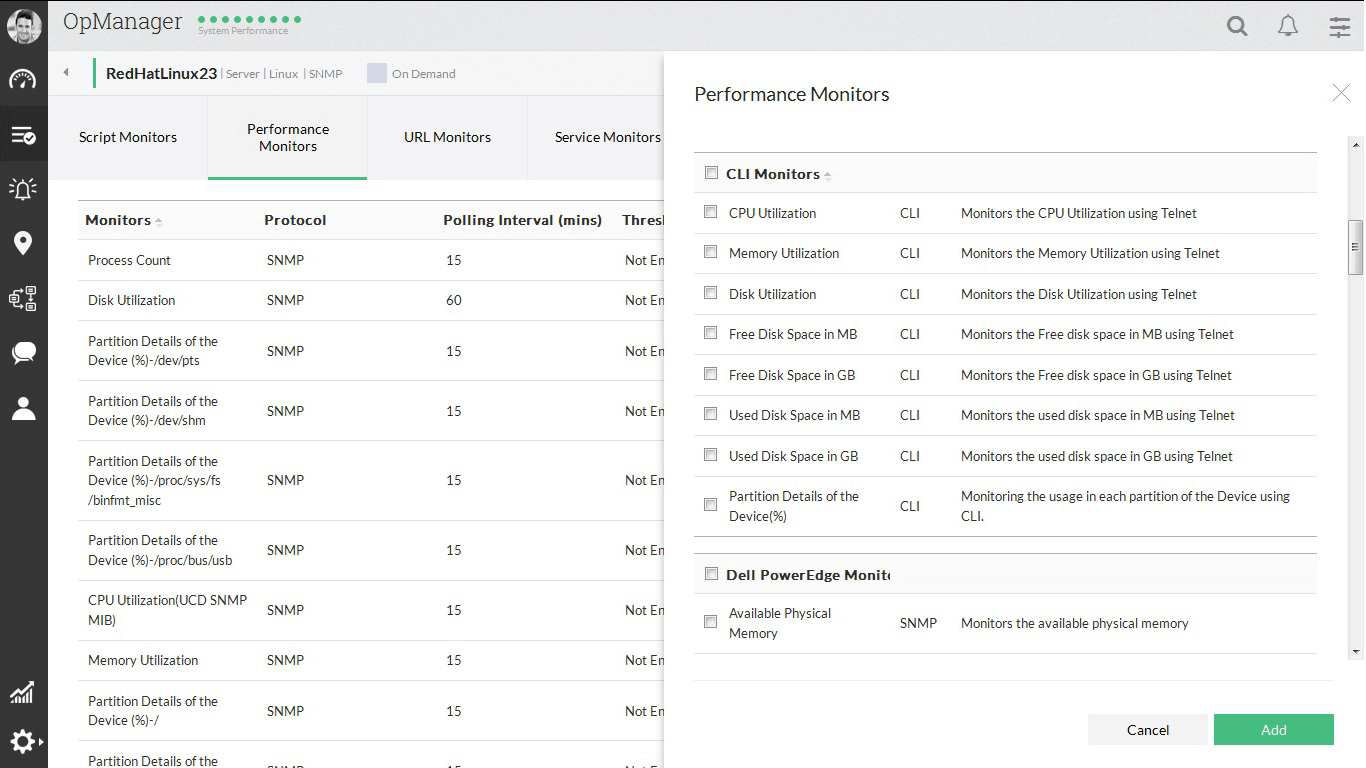Switch to the URL Monitors tab
The image size is (1366, 768).
447,137
